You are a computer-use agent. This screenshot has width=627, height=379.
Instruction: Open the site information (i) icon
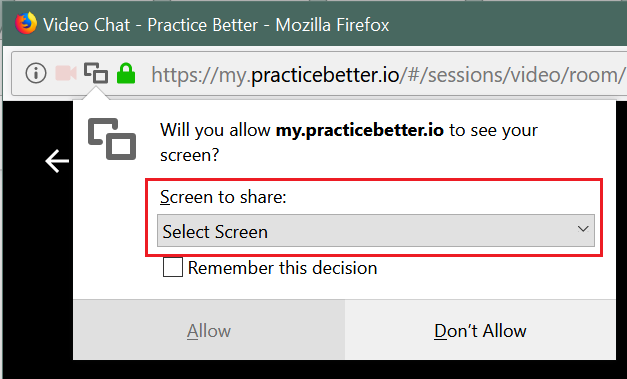coord(36,74)
